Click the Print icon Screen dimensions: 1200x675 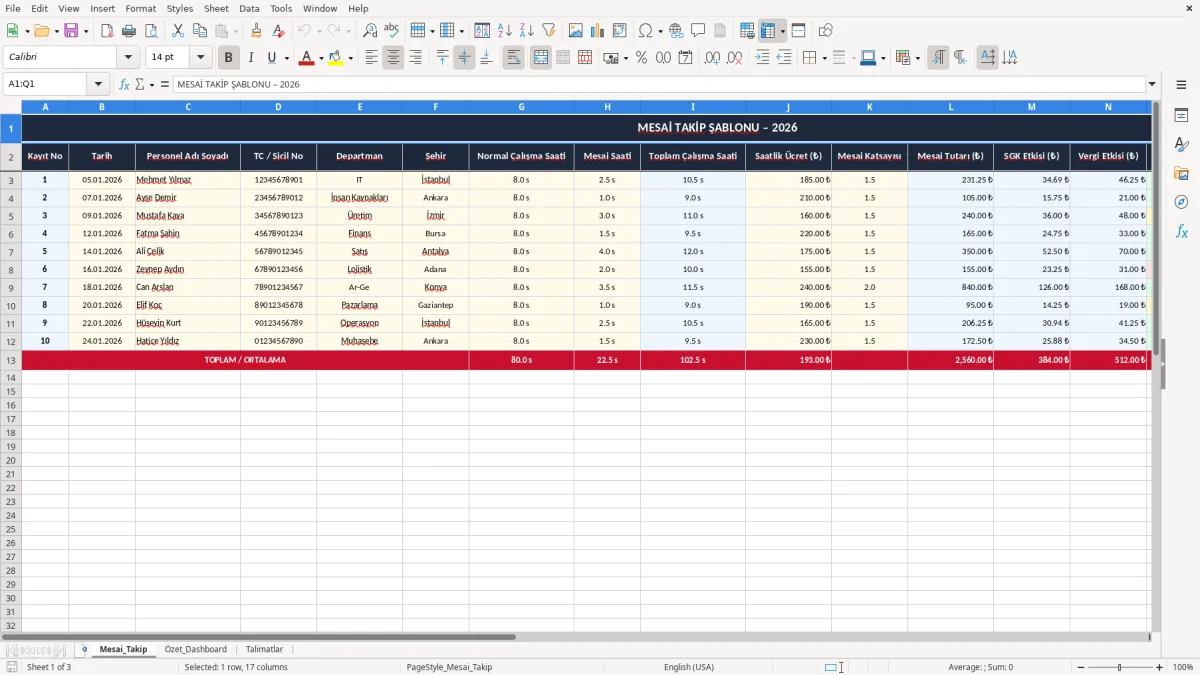click(129, 31)
